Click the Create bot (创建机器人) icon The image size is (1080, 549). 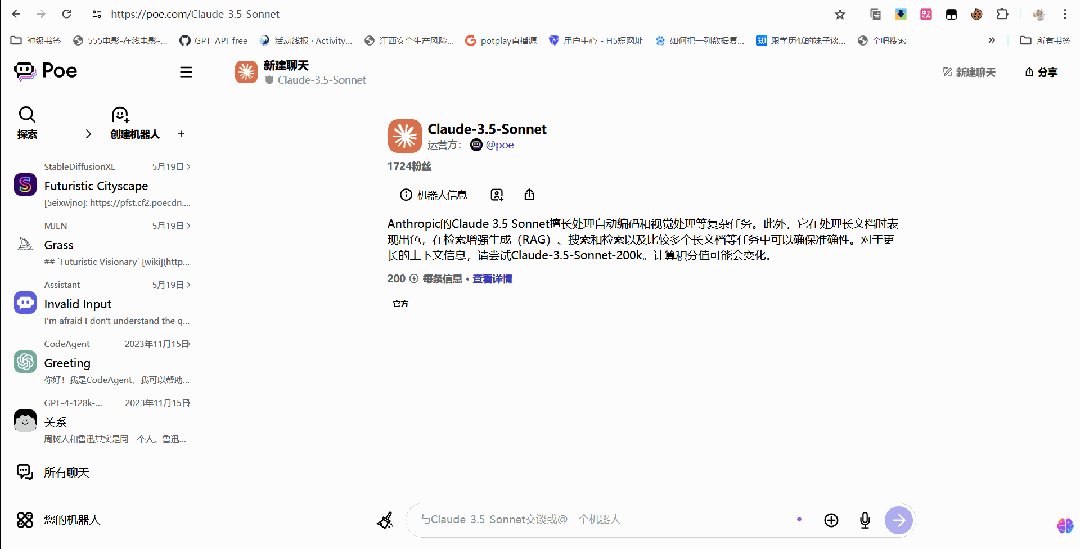pos(121,114)
